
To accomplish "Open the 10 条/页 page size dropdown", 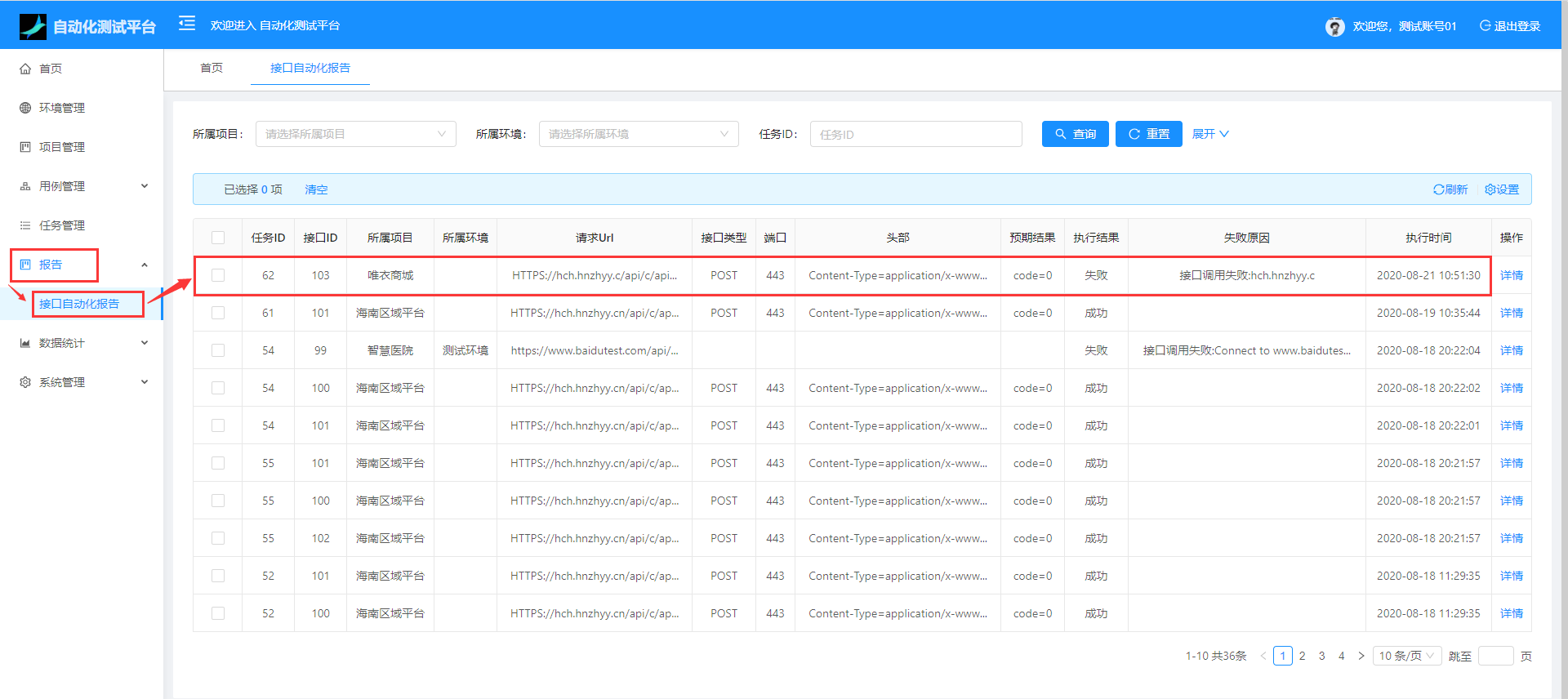I will click(x=1407, y=656).
